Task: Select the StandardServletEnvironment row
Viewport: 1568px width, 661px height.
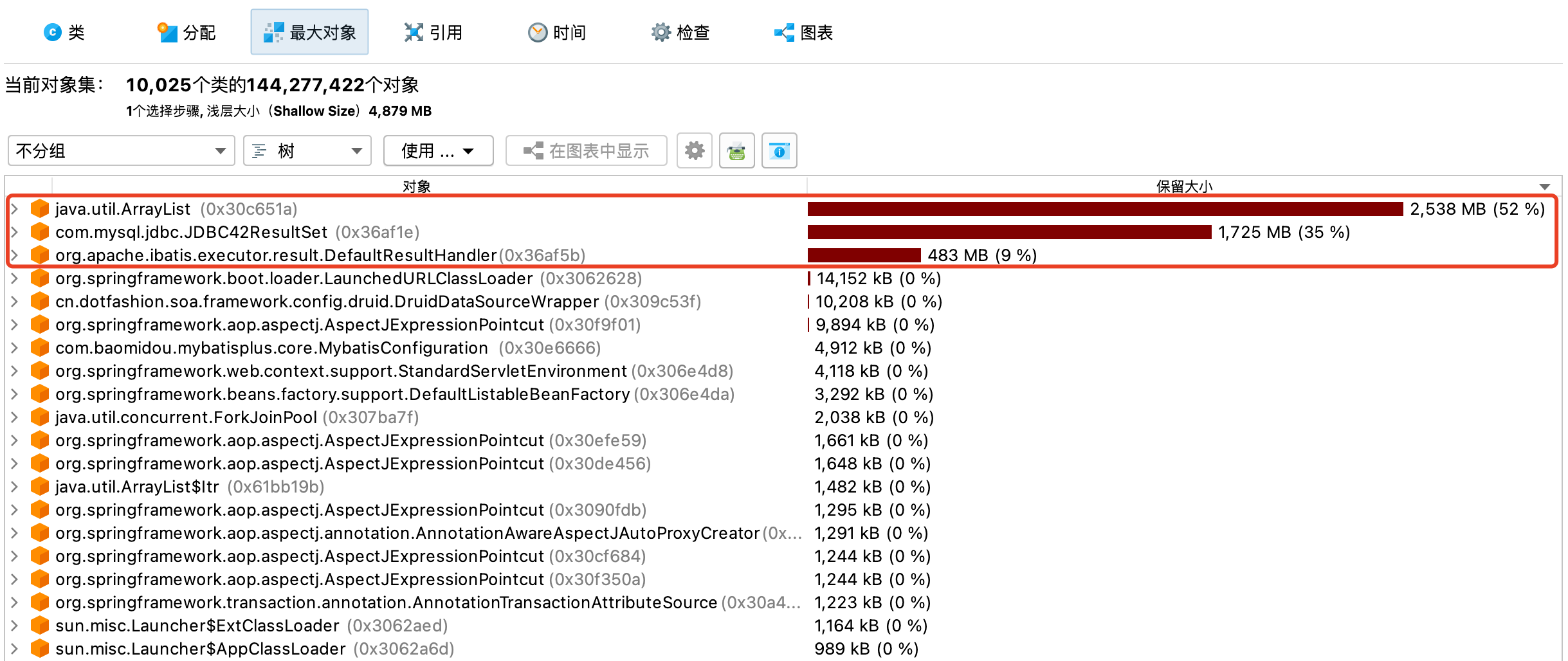Action: click(783, 370)
